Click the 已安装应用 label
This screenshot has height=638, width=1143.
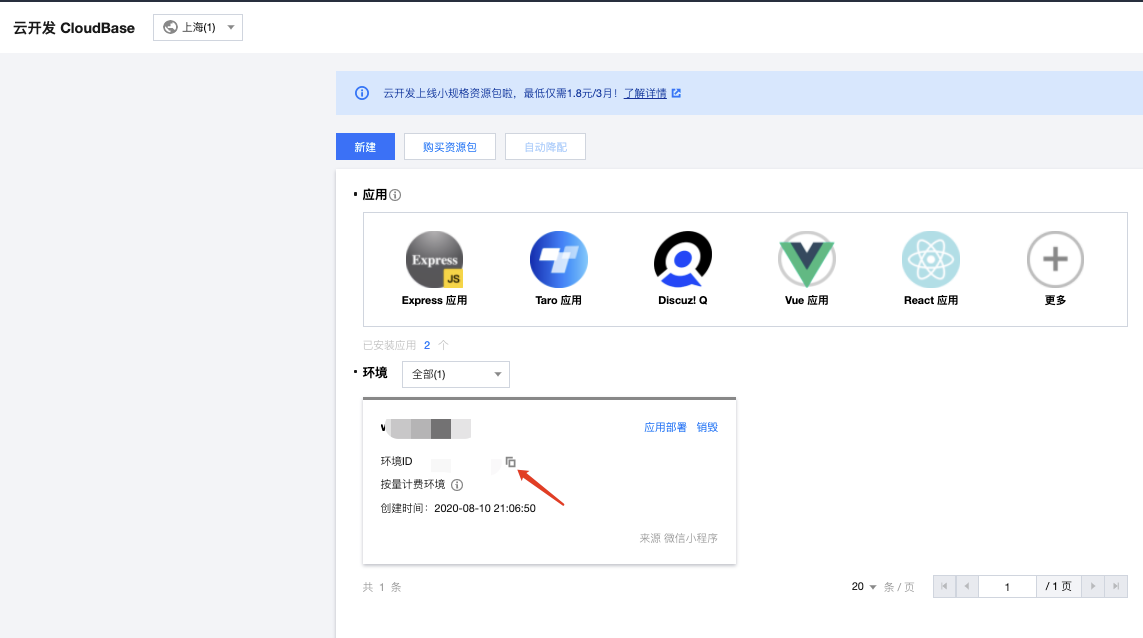point(389,345)
